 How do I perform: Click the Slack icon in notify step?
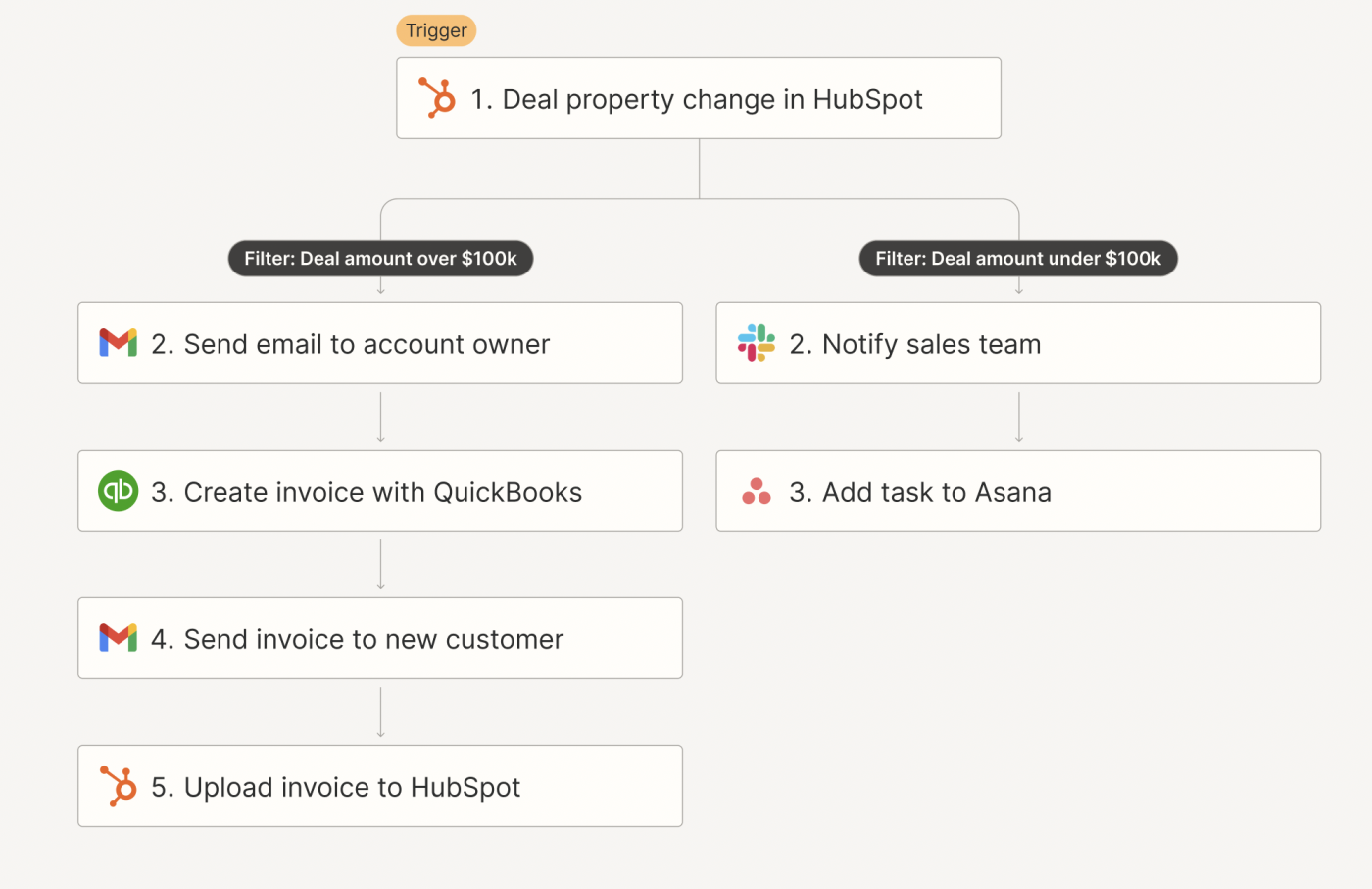pyautogui.click(x=757, y=343)
